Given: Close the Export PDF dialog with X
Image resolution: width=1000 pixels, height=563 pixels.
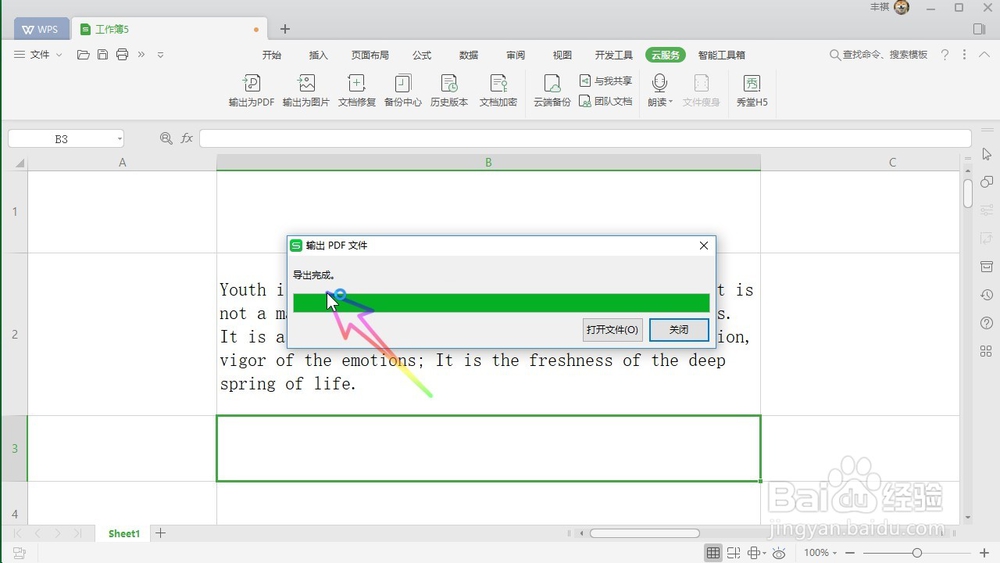Looking at the screenshot, I should (x=703, y=245).
